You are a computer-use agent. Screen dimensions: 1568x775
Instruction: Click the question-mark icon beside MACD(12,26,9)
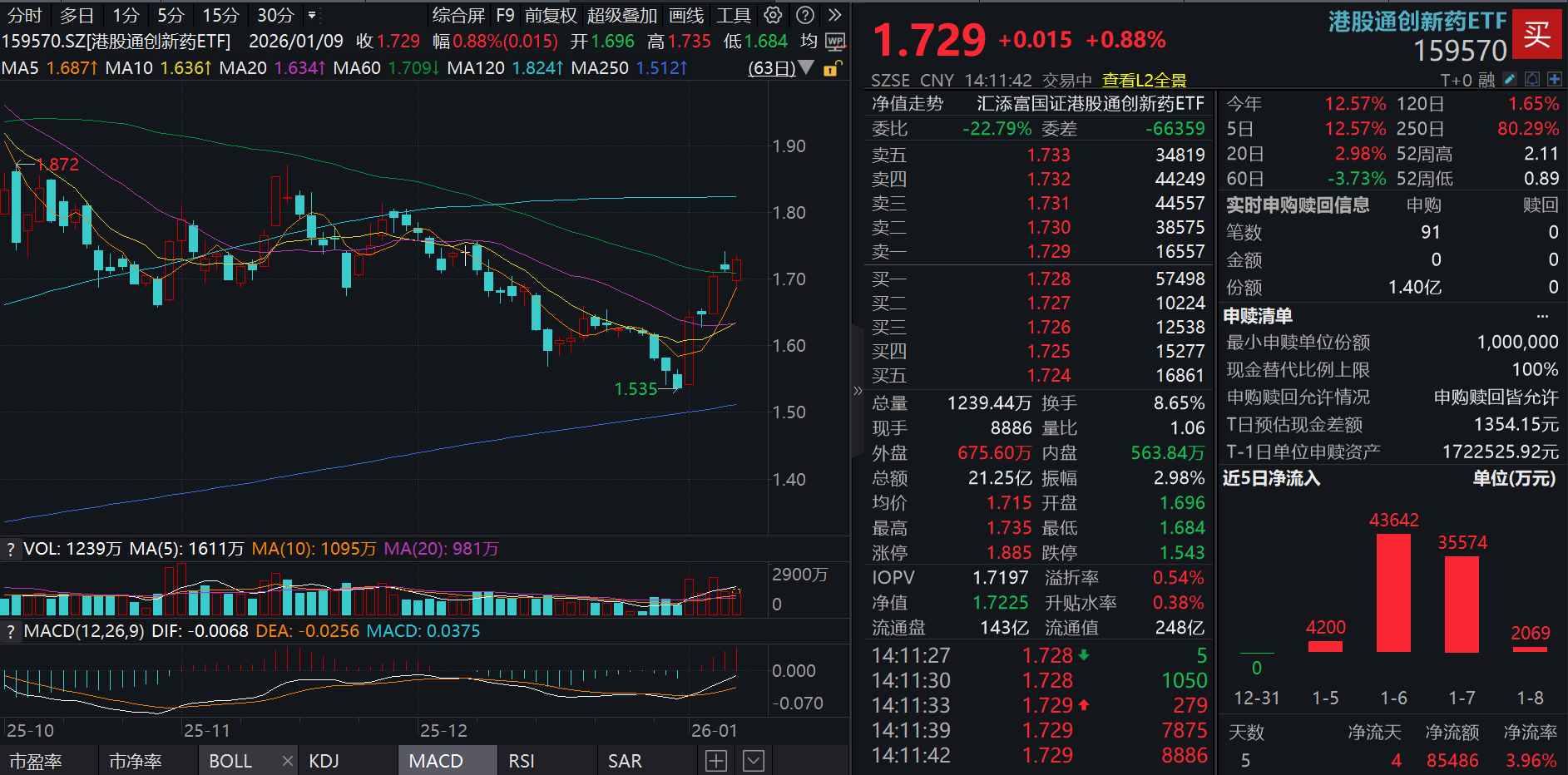coord(9,631)
